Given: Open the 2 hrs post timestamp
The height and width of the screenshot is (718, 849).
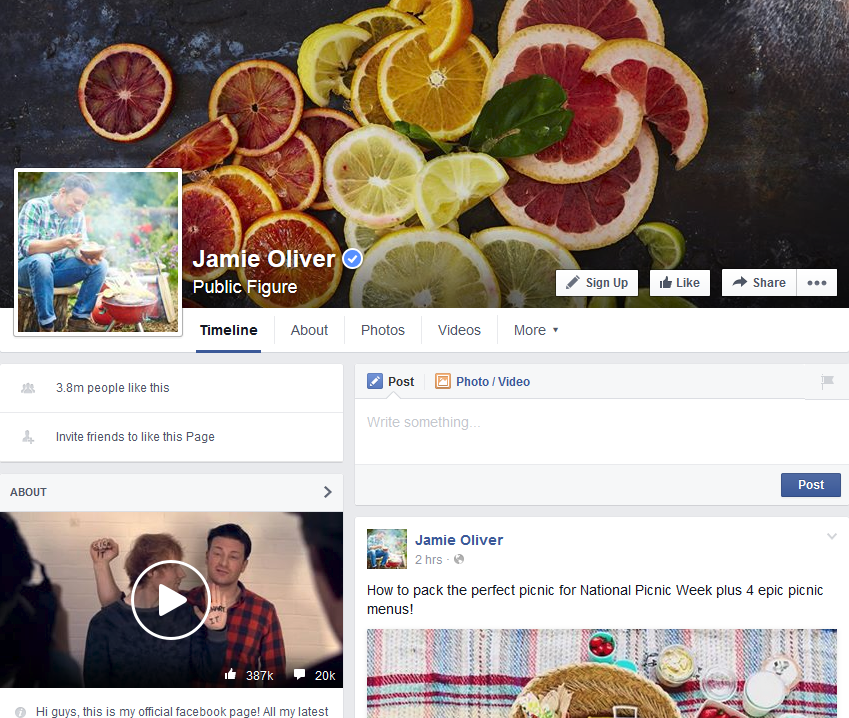Looking at the screenshot, I should point(428,560).
